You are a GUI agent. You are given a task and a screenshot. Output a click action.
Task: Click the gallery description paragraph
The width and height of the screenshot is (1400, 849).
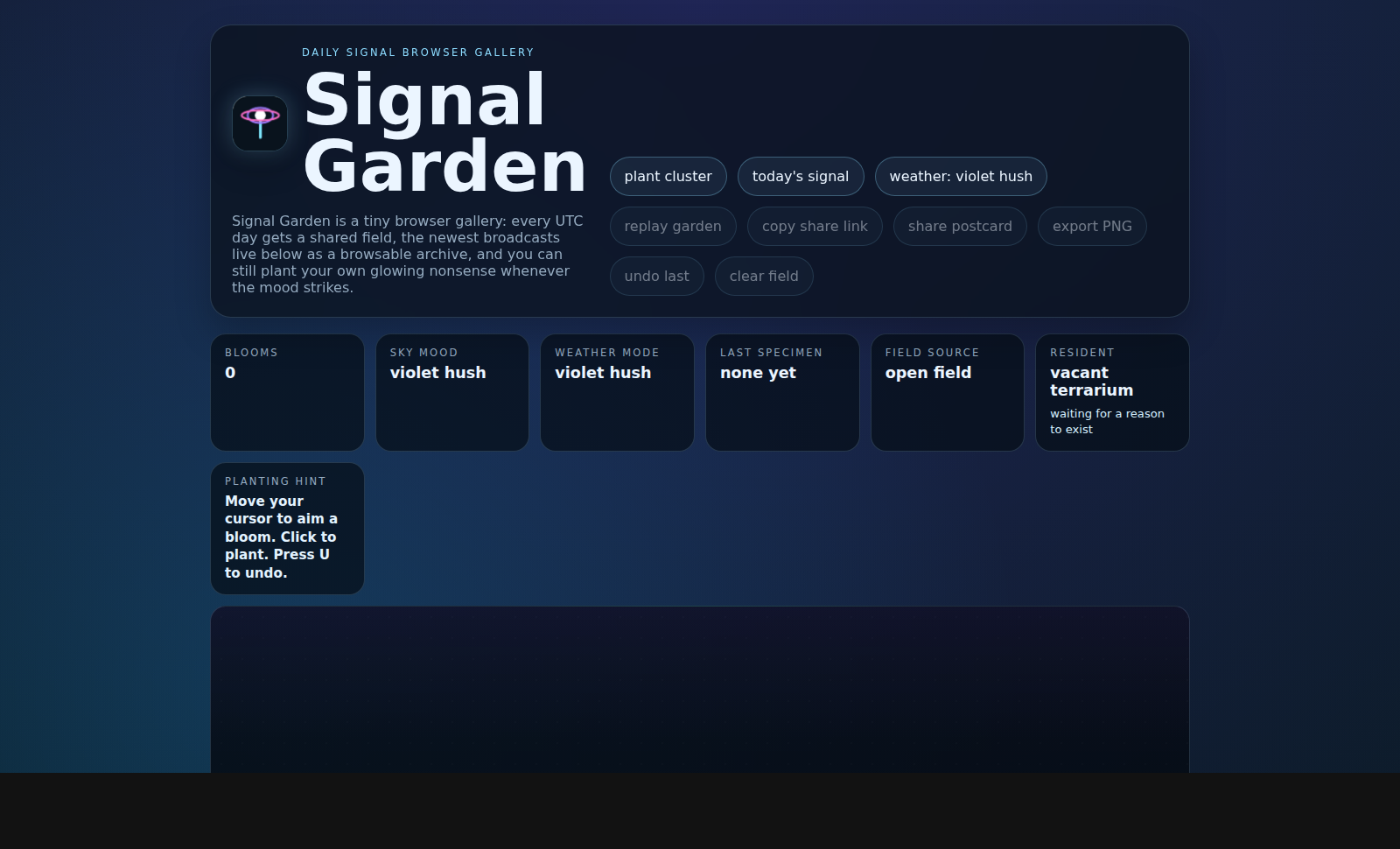[407, 254]
